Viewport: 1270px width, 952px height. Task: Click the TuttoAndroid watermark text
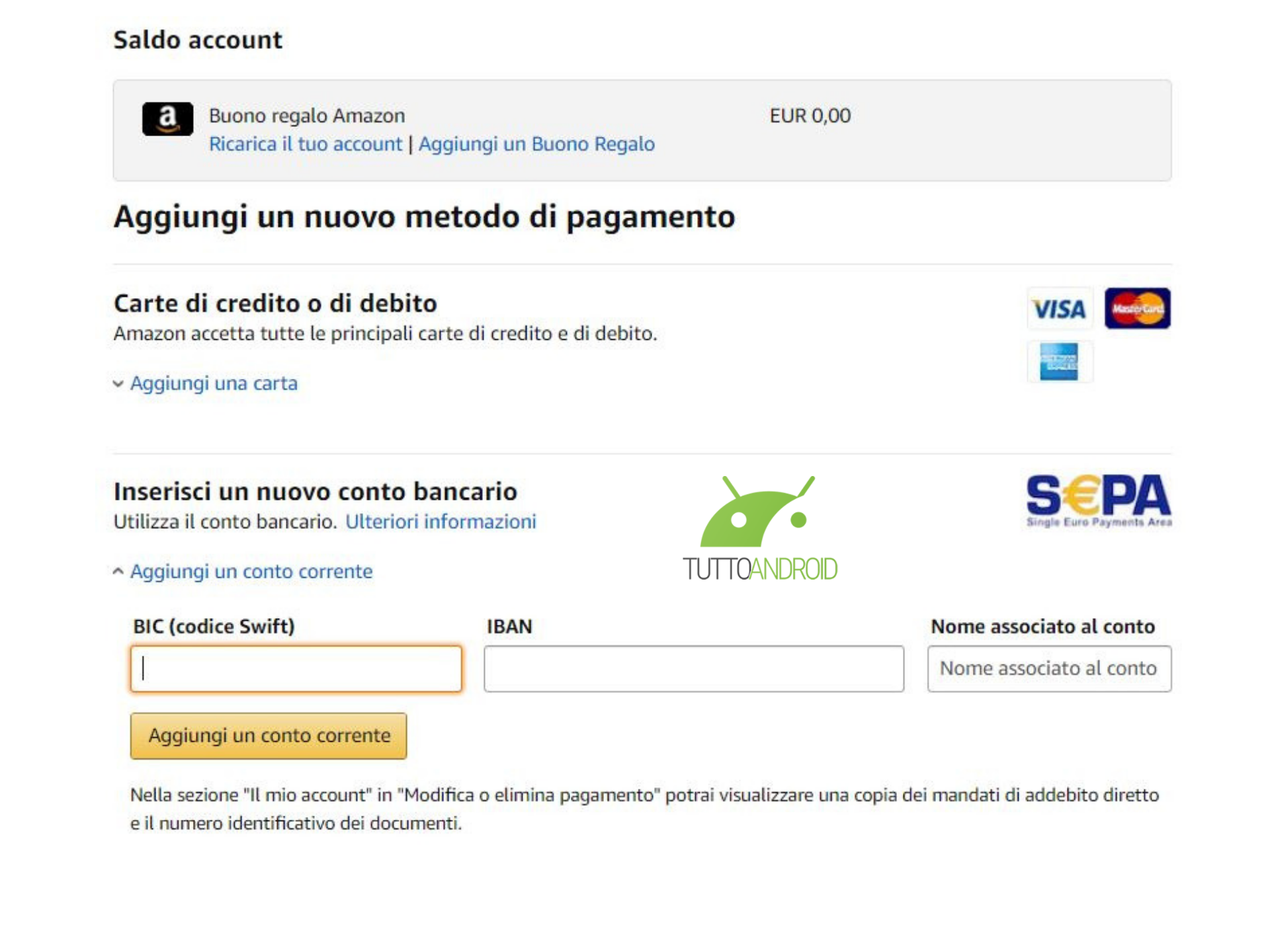pos(760,569)
